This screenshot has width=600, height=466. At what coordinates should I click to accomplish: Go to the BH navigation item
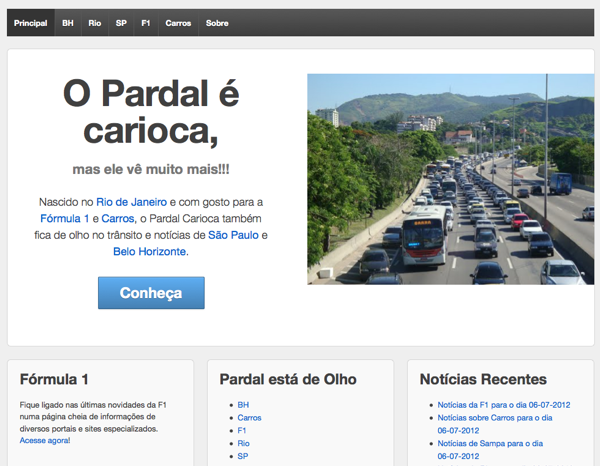68,23
